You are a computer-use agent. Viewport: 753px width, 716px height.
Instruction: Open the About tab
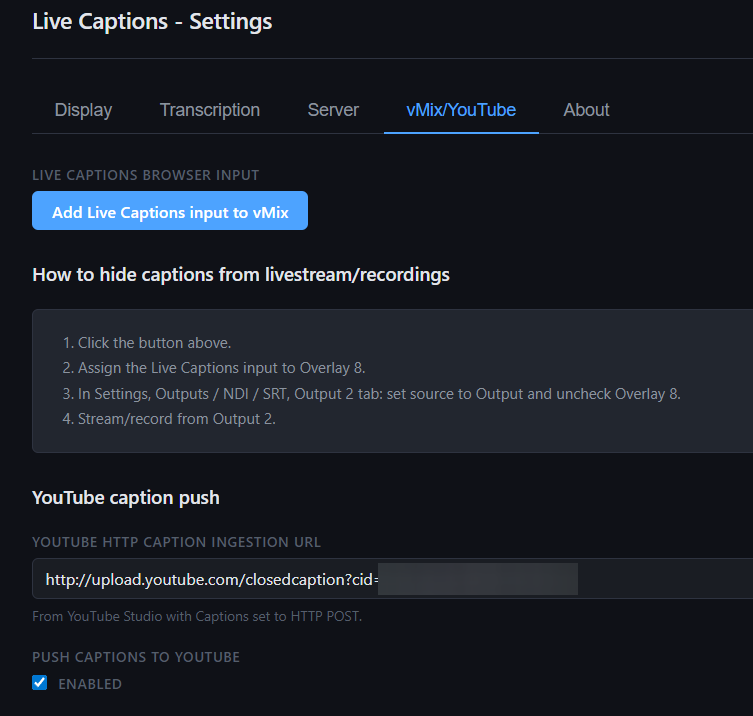pos(586,110)
